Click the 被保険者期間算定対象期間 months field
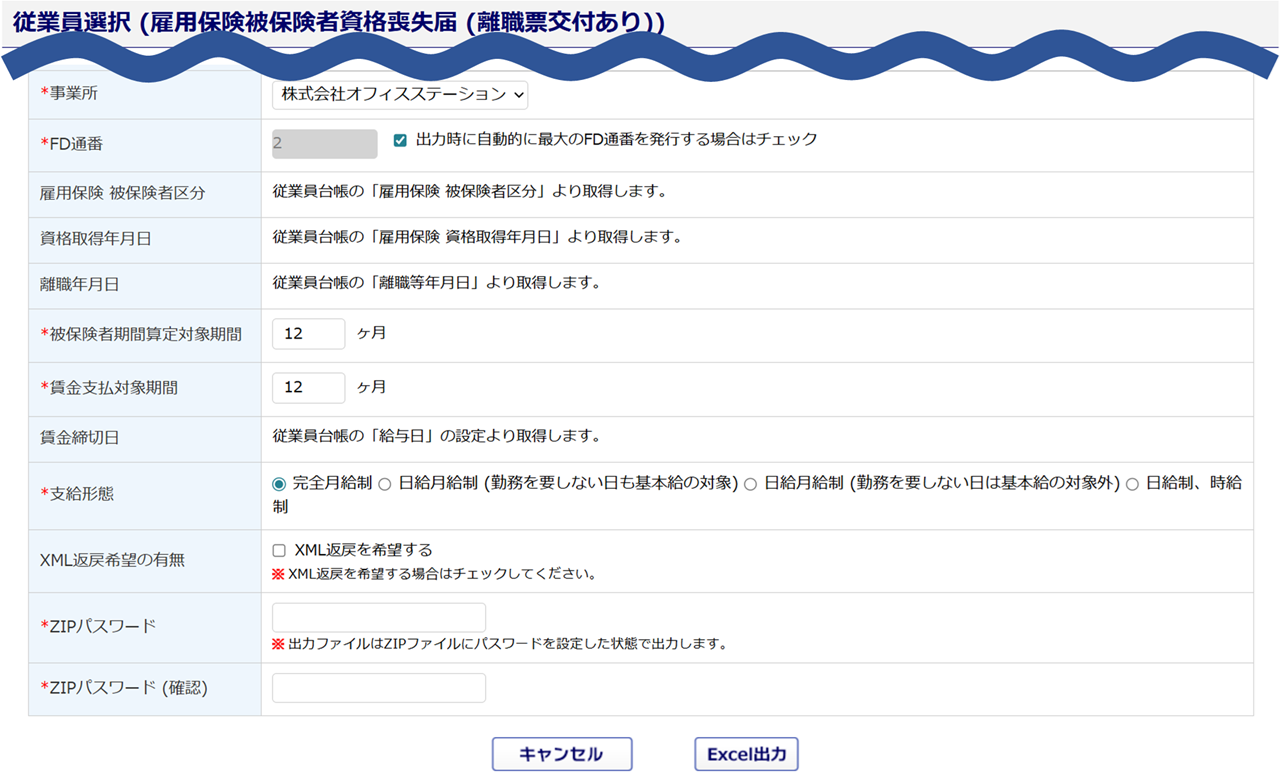Viewport: 1280px width, 778px height. tap(308, 334)
